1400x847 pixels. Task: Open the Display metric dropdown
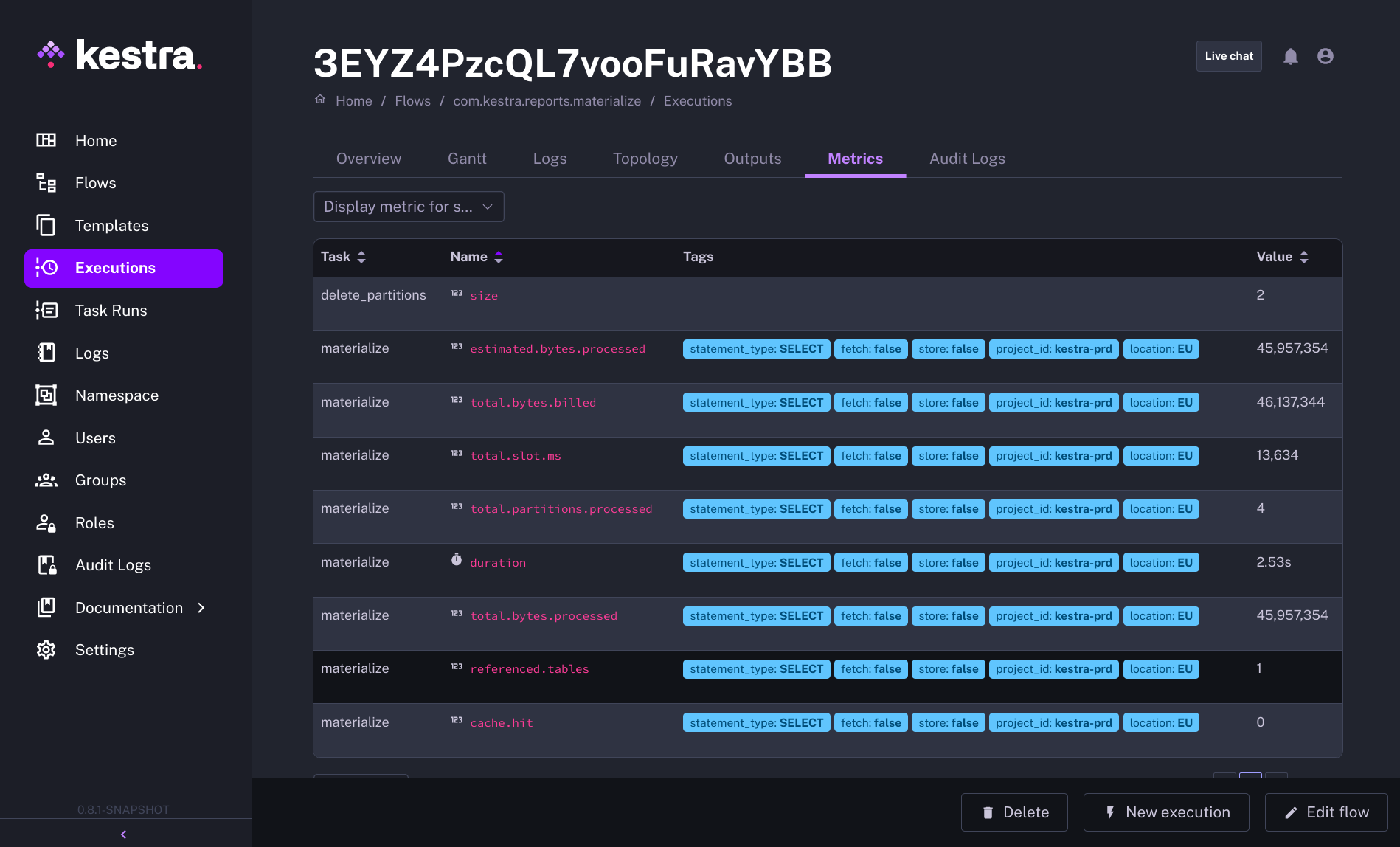coord(409,207)
